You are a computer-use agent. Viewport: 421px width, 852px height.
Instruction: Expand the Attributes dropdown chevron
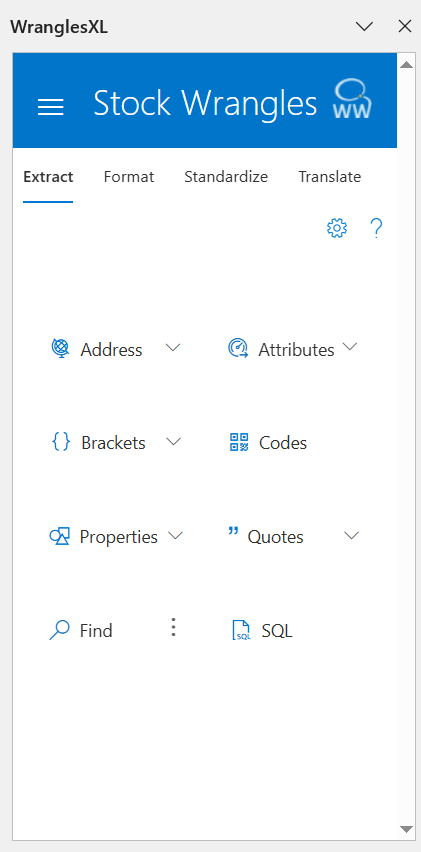[350, 347]
